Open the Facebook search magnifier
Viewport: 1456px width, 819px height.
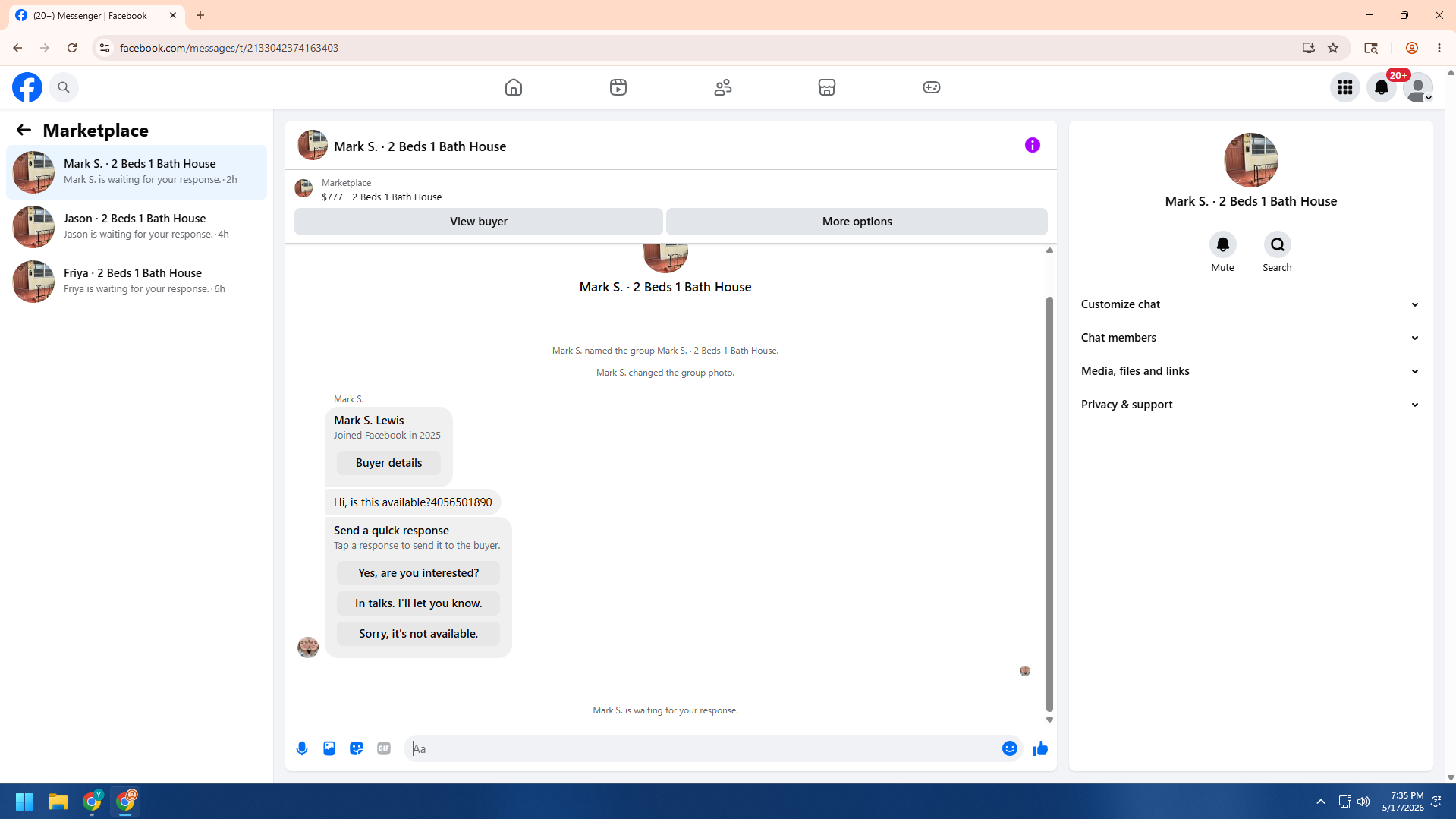pyautogui.click(x=64, y=87)
